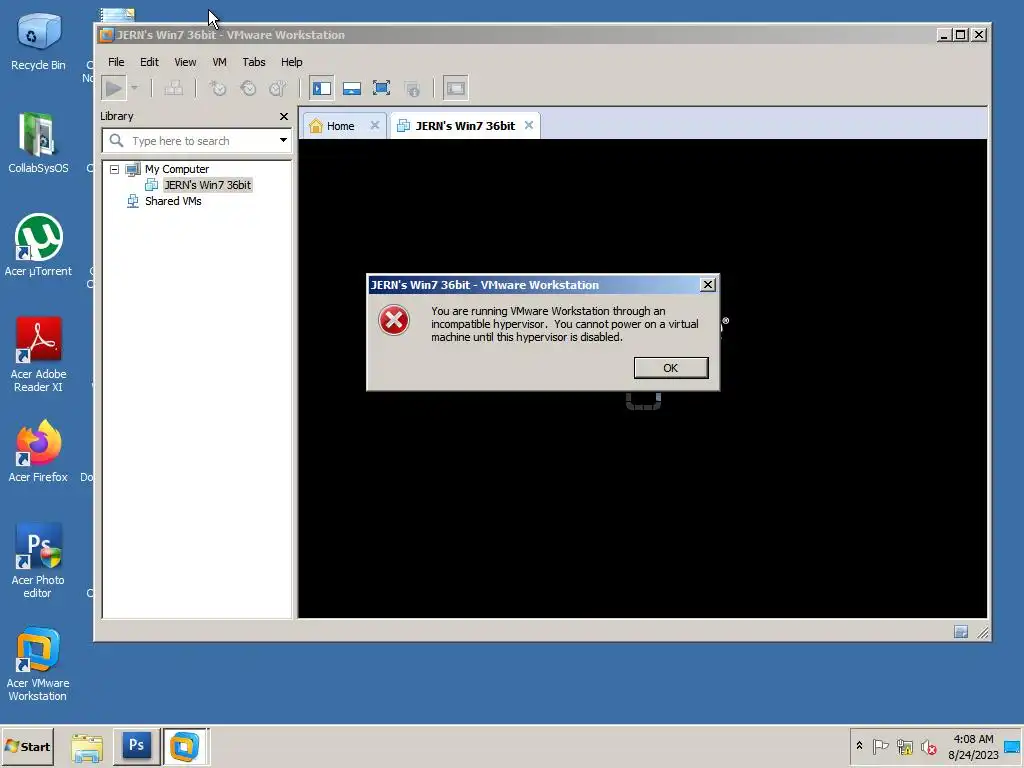Image resolution: width=1024 pixels, height=768 pixels.
Task: Click the Show Desktop button in taskbar
Action: pos(1013,746)
